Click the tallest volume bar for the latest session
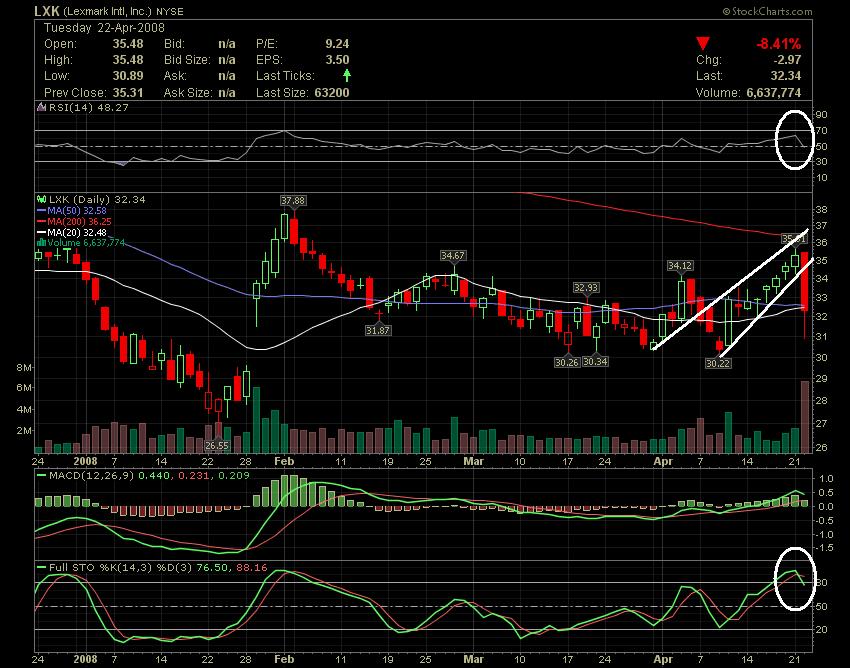 coord(805,417)
